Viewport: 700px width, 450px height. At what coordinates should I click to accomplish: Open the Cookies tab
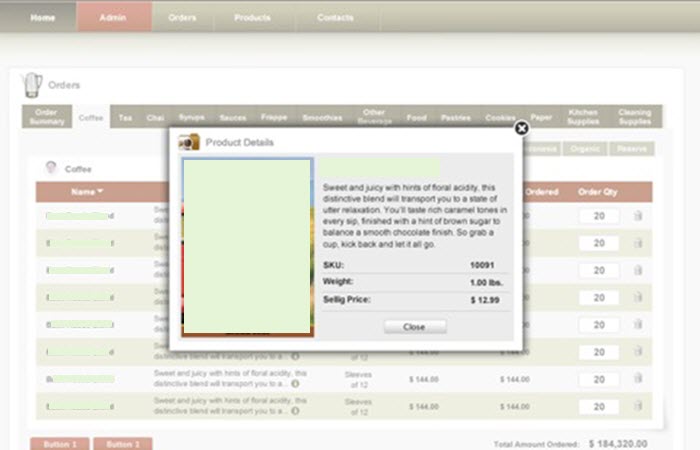click(x=500, y=117)
